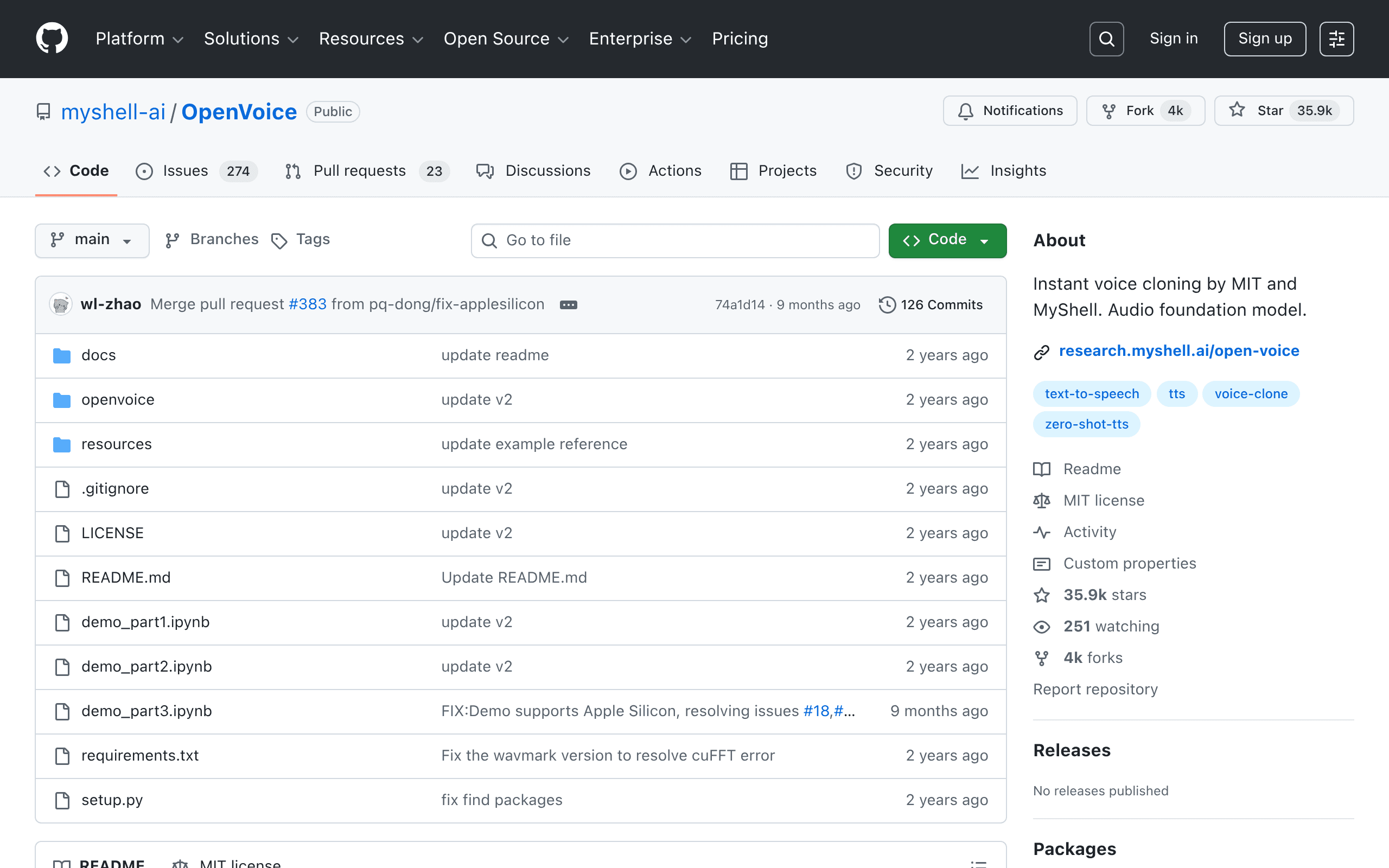This screenshot has width=1389, height=868.
Task: Select the text-to-speech topic tag
Action: 1092,394
